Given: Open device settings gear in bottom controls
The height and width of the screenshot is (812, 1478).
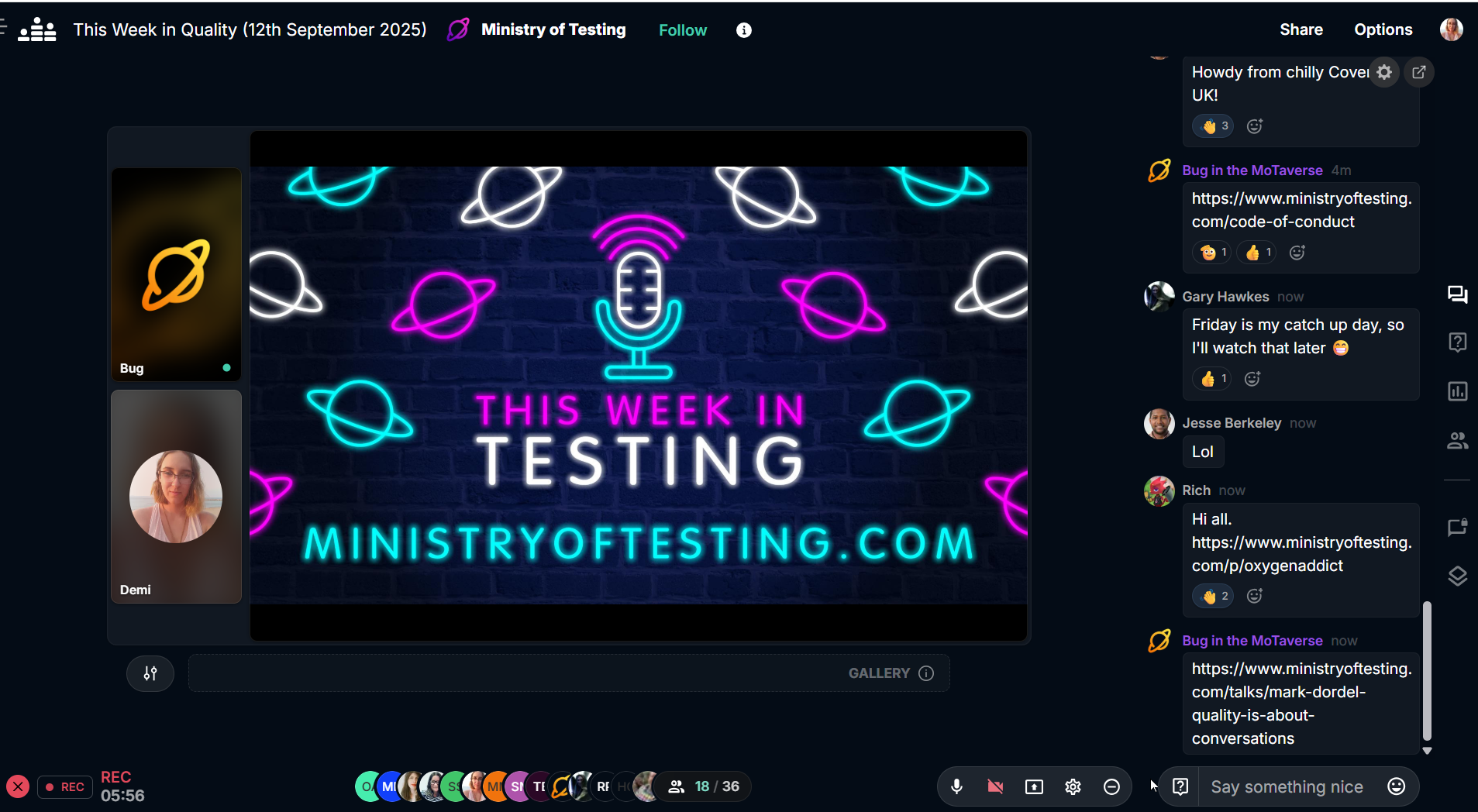Looking at the screenshot, I should 1073,786.
